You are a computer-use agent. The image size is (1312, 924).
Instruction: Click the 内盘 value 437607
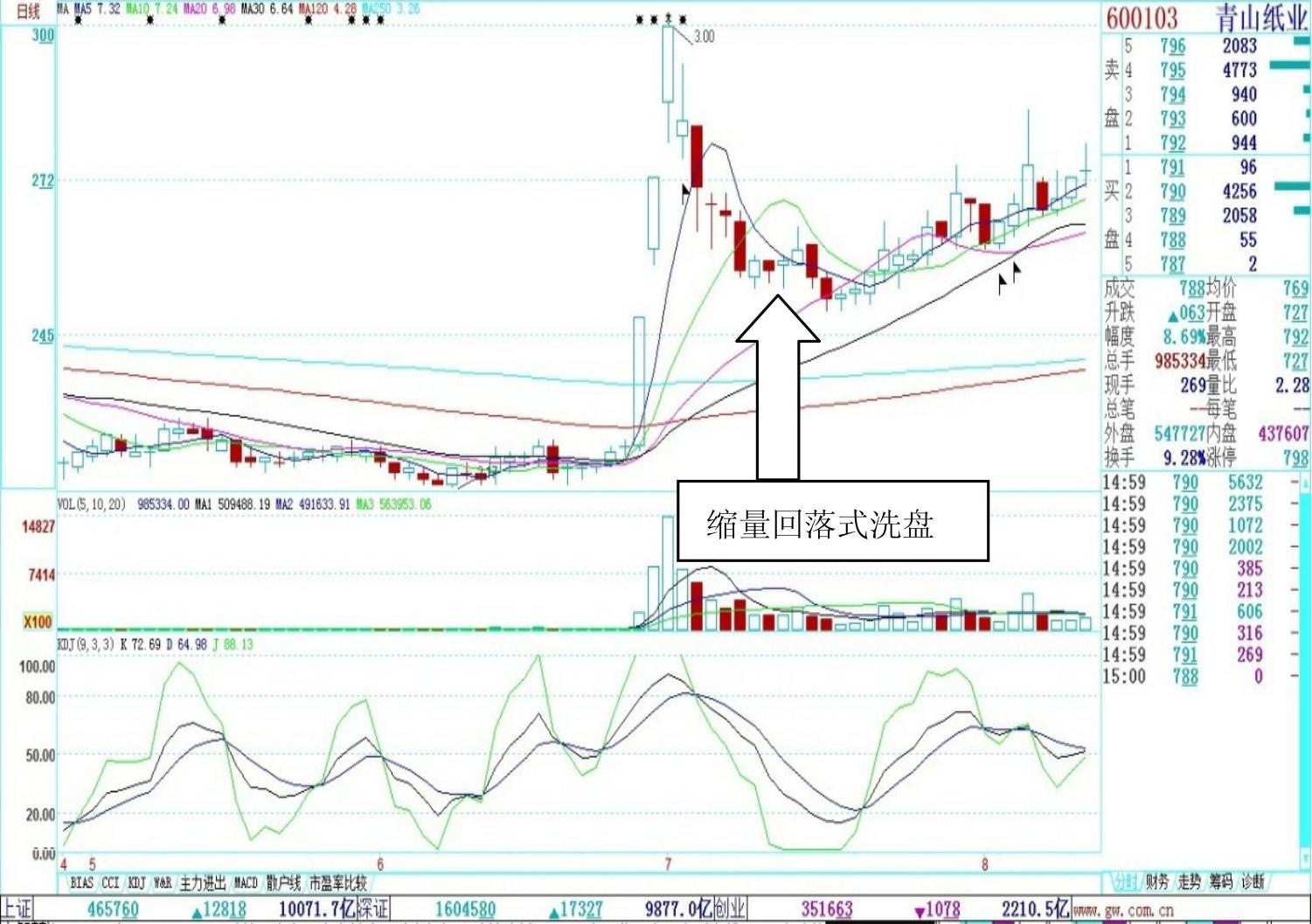click(1283, 434)
